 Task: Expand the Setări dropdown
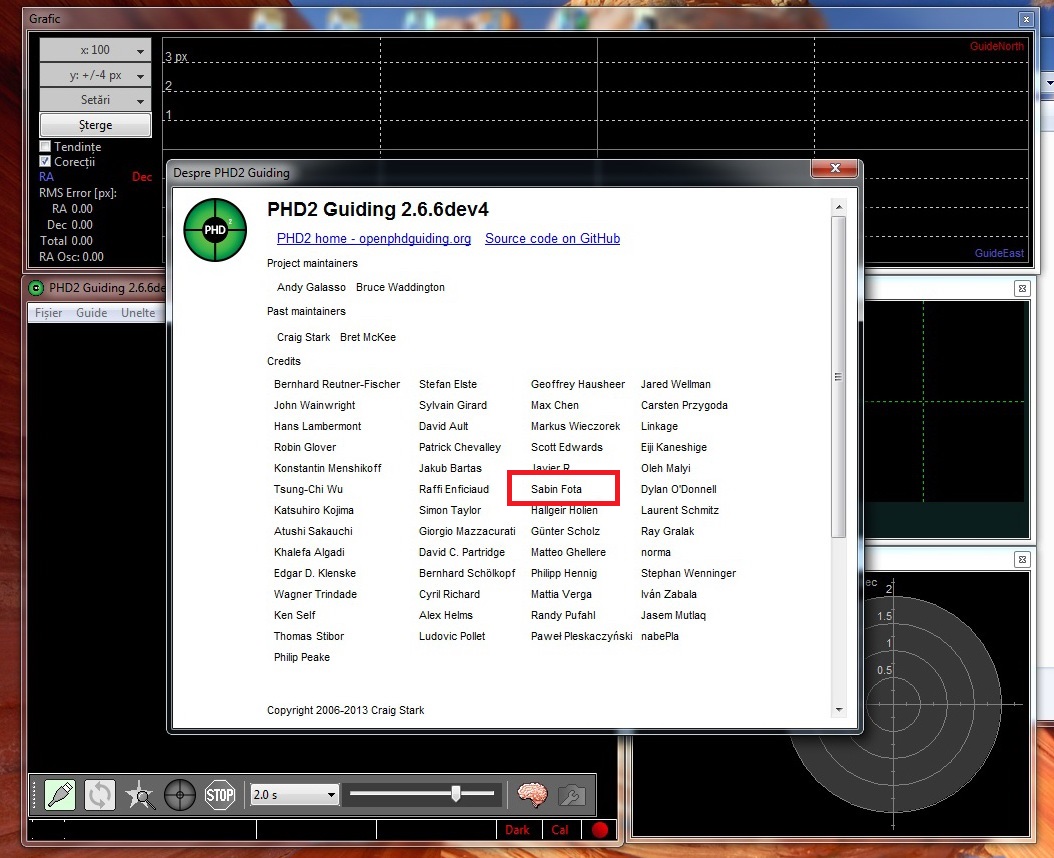click(x=95, y=100)
